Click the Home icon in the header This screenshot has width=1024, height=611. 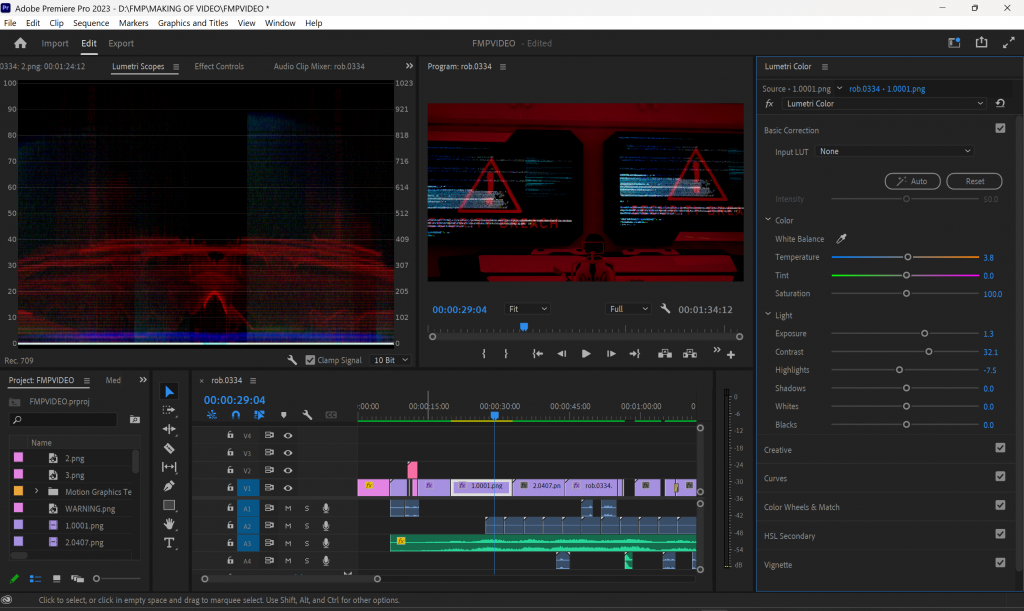(20, 43)
